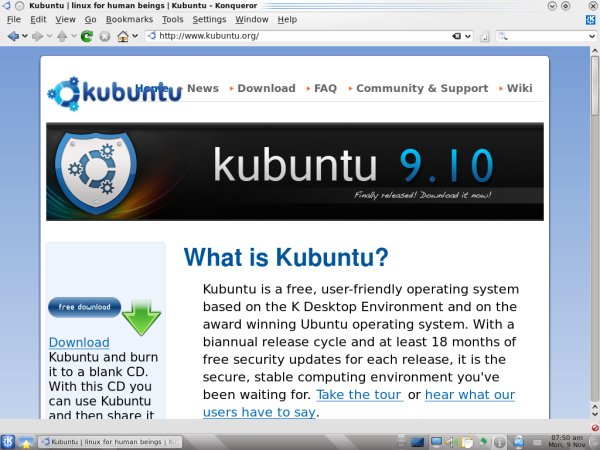Click the Stop loading icon

[x=105, y=36]
